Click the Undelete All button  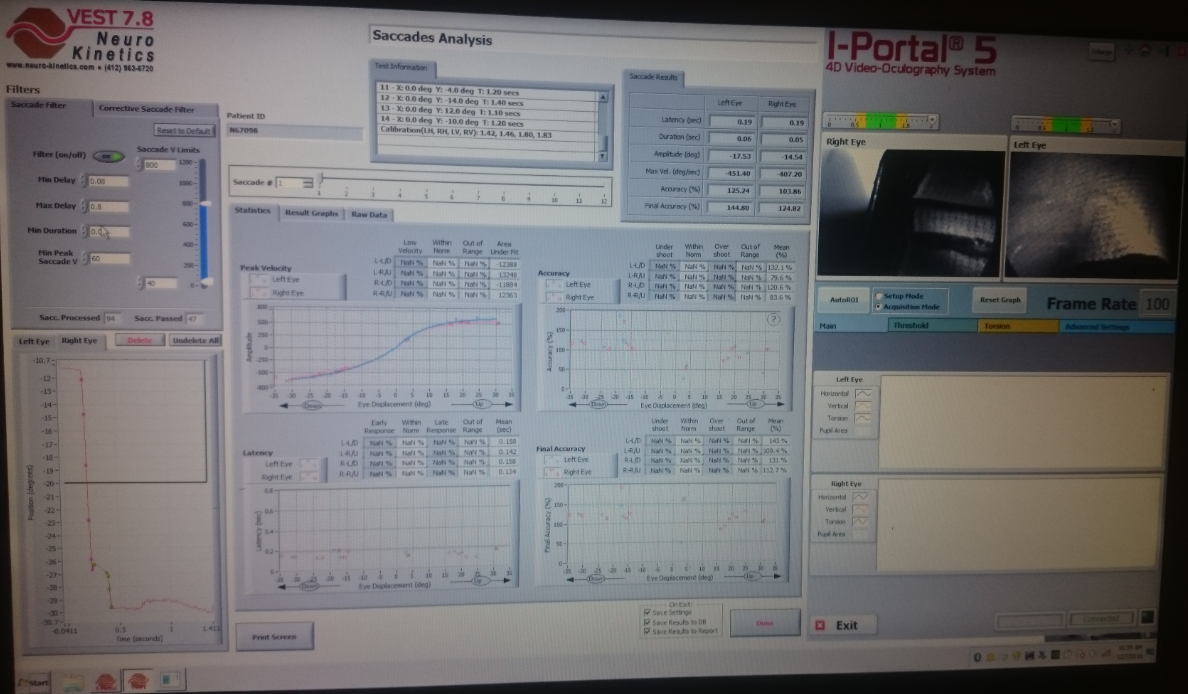[195, 340]
